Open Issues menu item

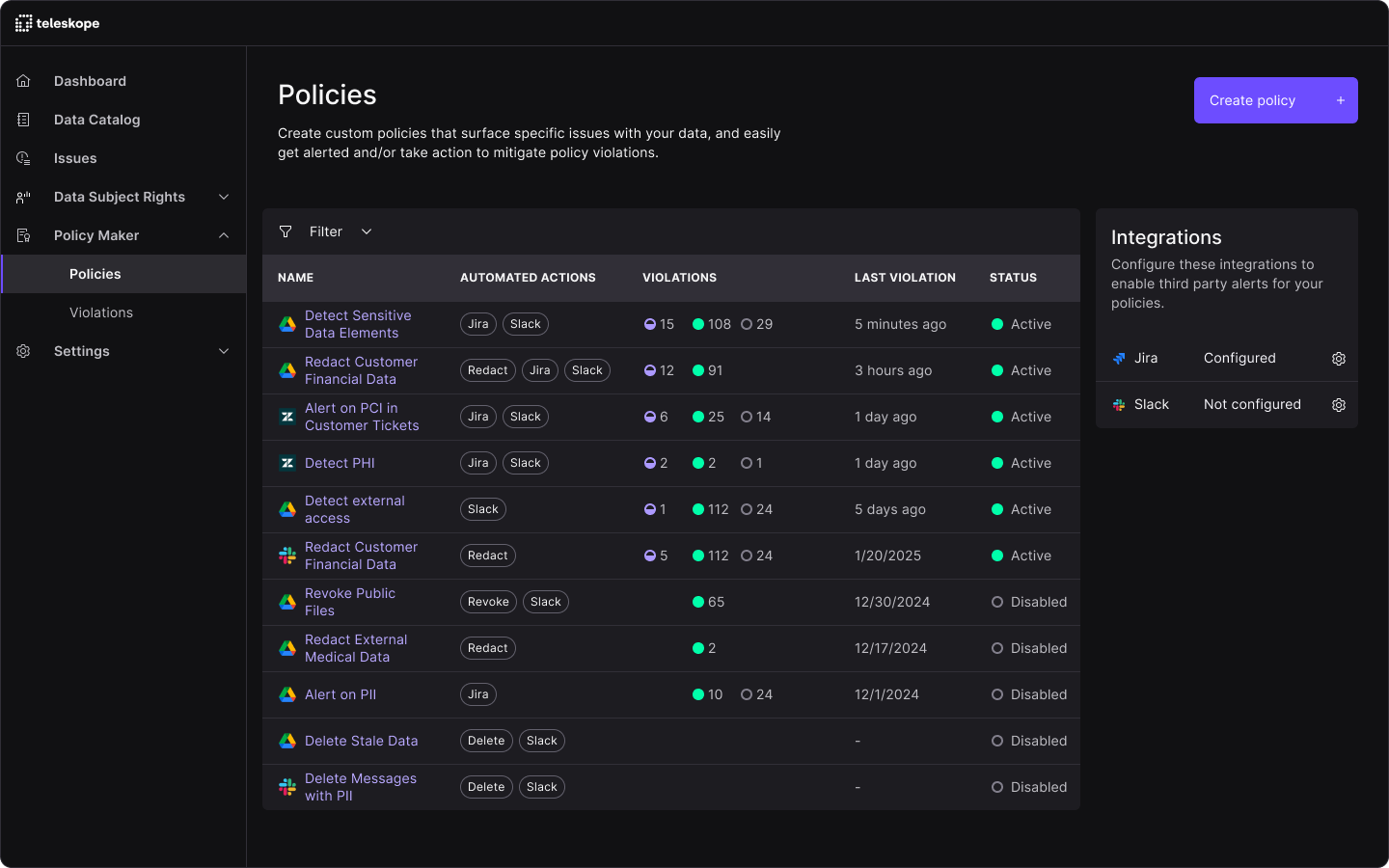[75, 158]
